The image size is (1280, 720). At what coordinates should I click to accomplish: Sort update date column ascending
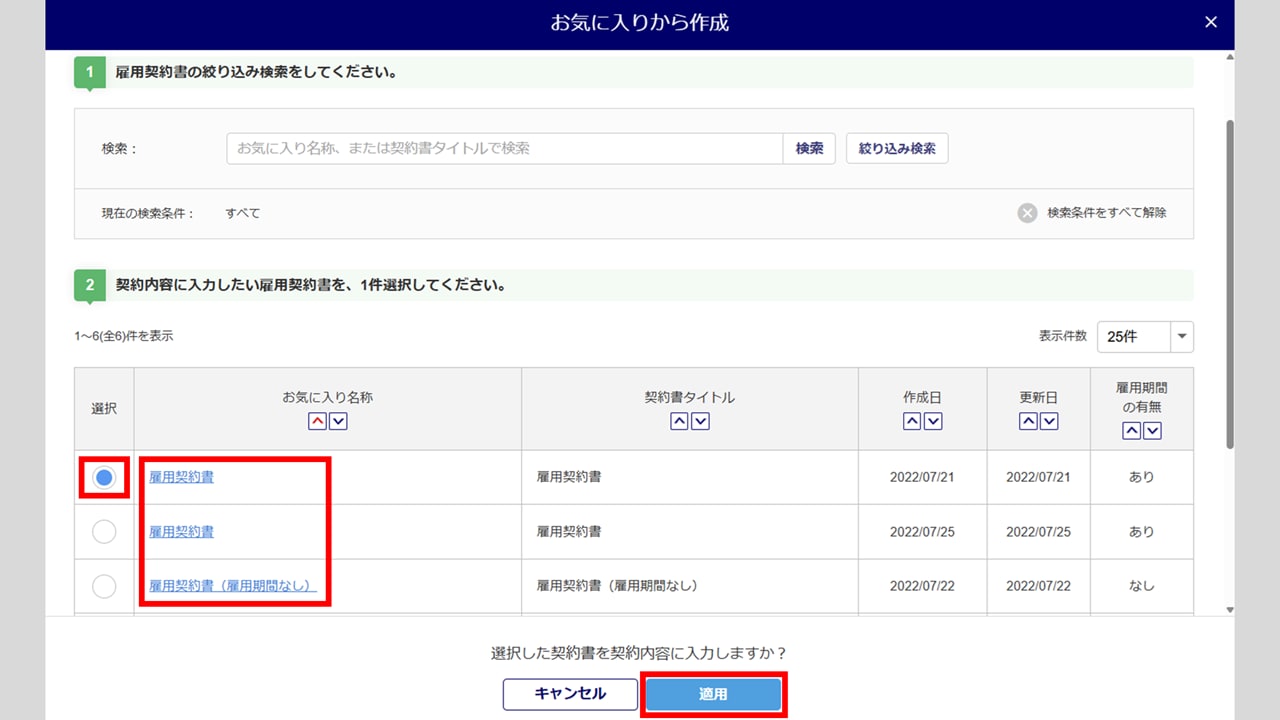pos(1027,422)
